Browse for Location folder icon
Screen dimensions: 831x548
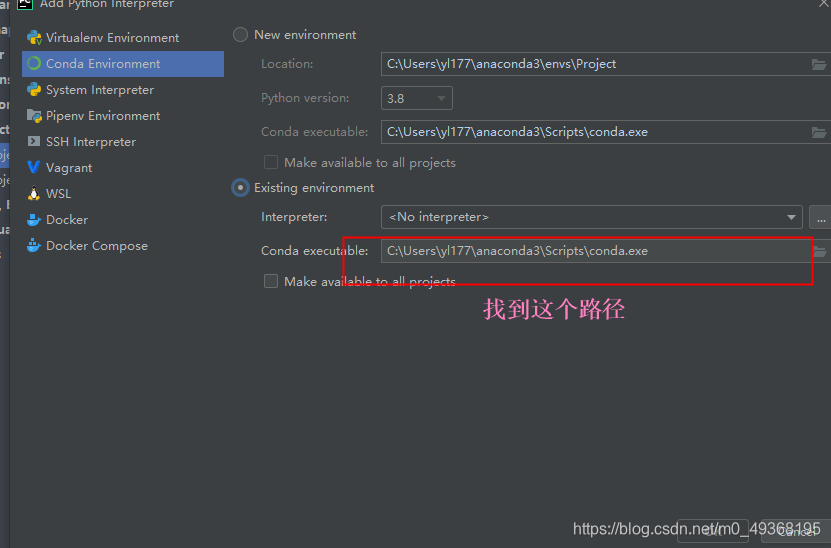(x=819, y=64)
